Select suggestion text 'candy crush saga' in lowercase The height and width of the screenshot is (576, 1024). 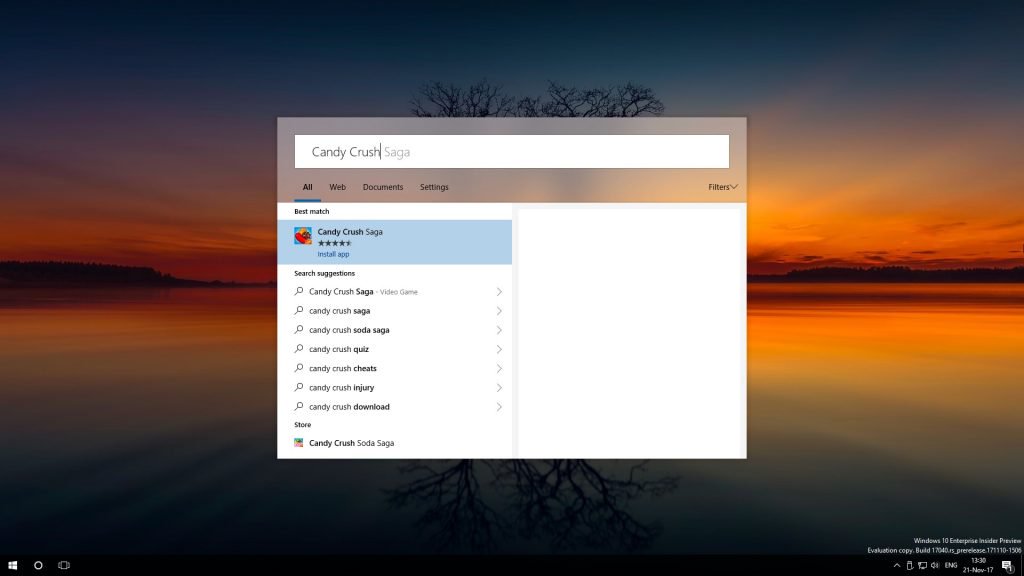point(340,311)
